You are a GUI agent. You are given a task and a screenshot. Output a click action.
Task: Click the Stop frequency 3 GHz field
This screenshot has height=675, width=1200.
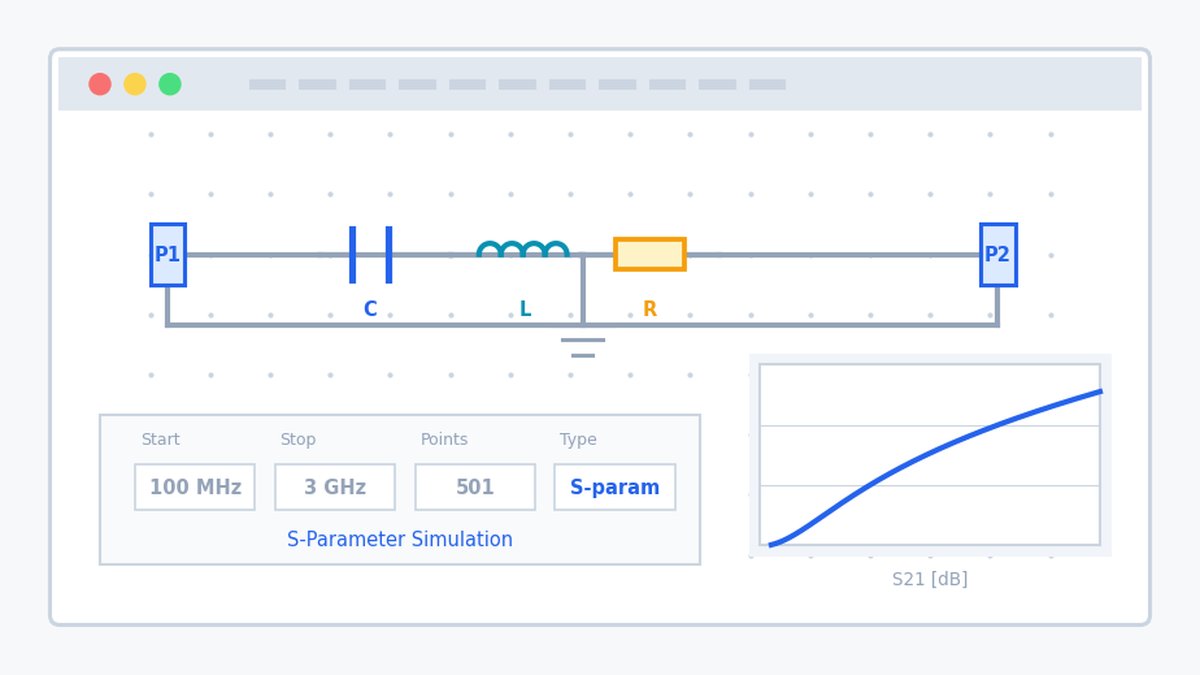click(x=335, y=487)
